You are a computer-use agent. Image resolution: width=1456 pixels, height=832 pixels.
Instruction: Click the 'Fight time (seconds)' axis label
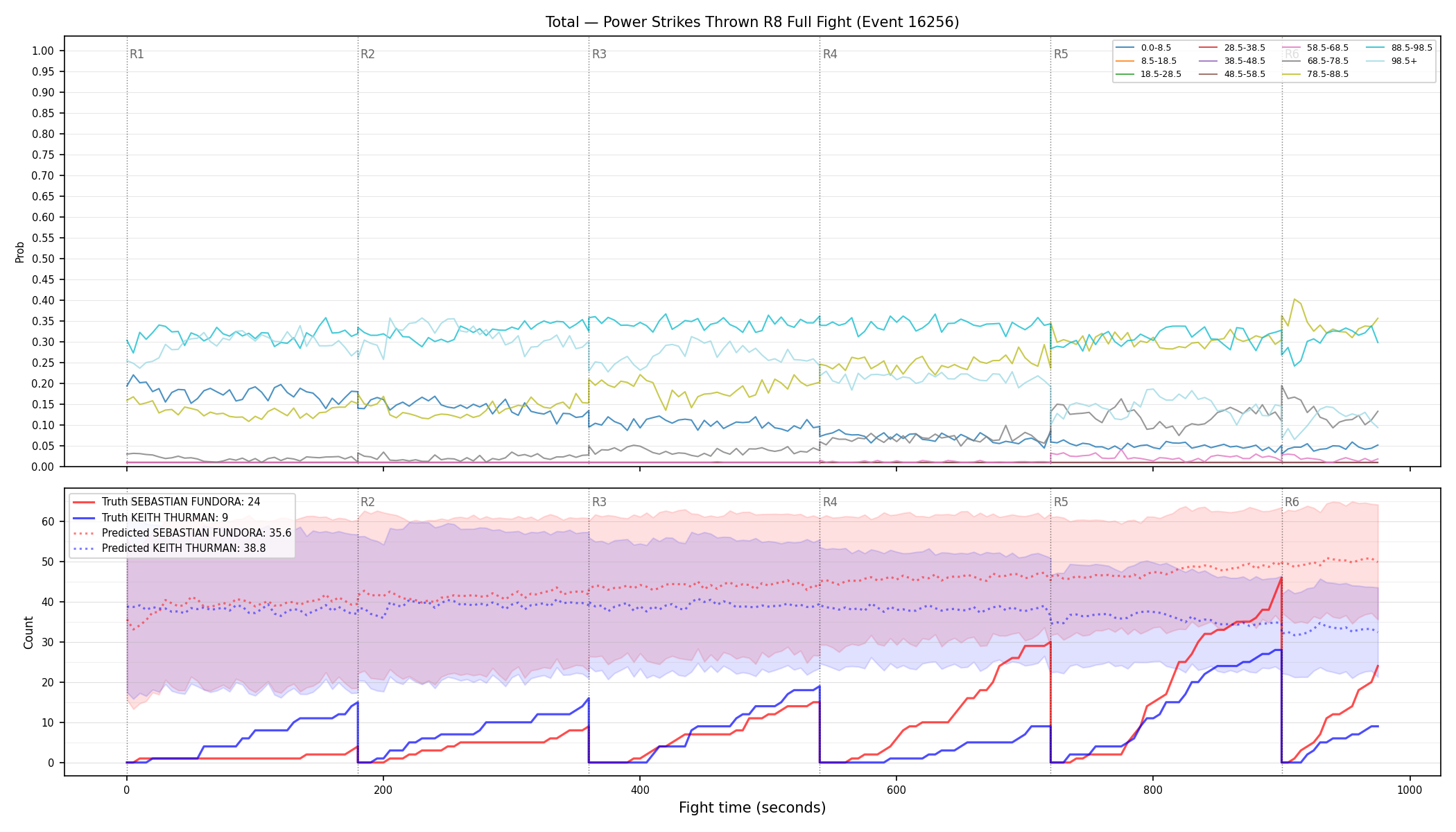tap(752, 808)
